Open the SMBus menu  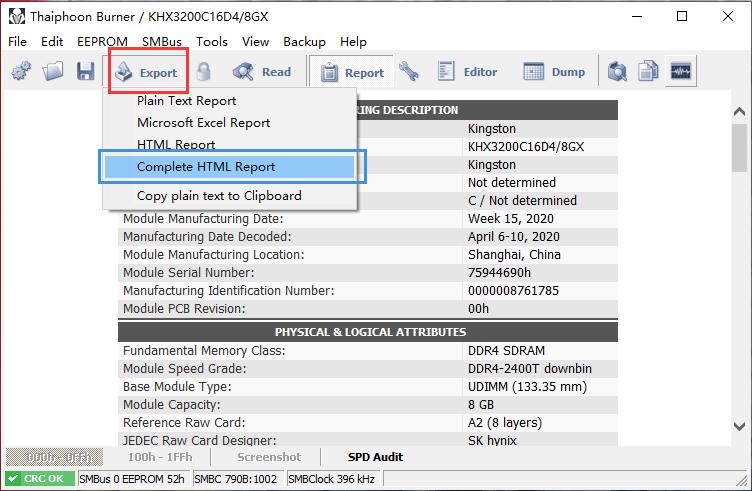point(162,42)
